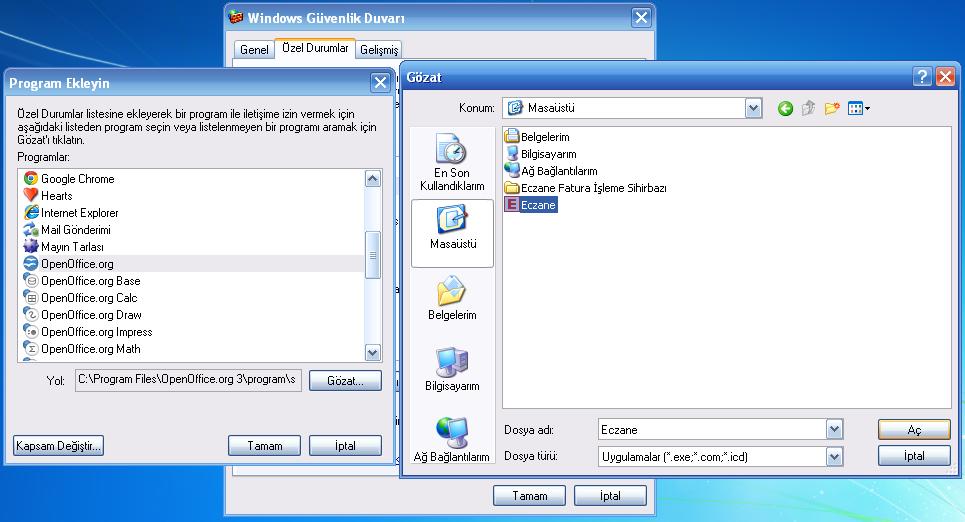
Task: Click the Yol path field
Action: pos(188,380)
